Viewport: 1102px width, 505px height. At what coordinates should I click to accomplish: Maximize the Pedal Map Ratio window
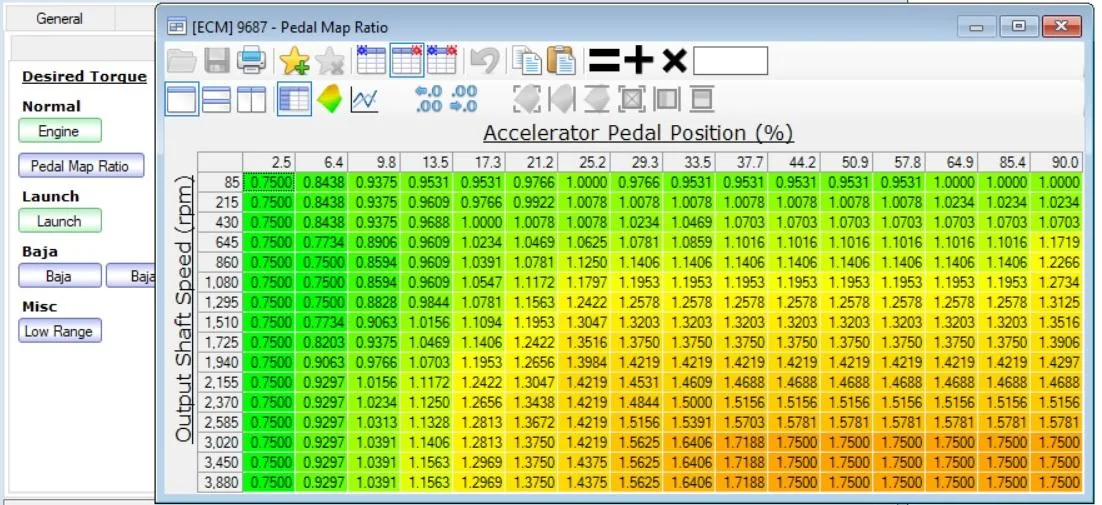(1018, 27)
